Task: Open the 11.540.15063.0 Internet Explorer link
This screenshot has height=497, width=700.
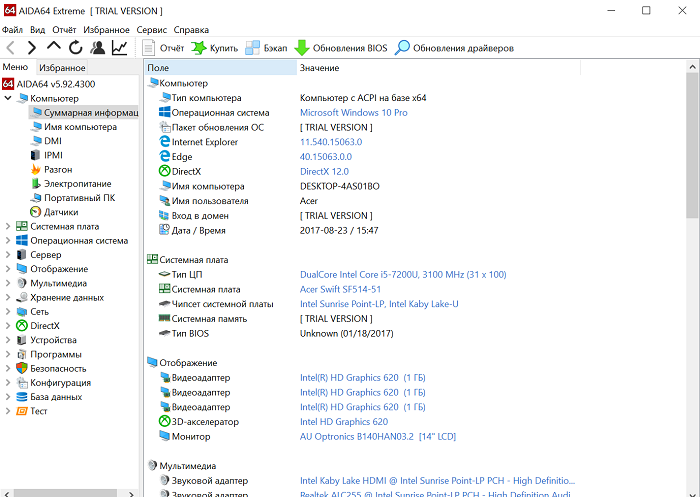Action: [331, 142]
